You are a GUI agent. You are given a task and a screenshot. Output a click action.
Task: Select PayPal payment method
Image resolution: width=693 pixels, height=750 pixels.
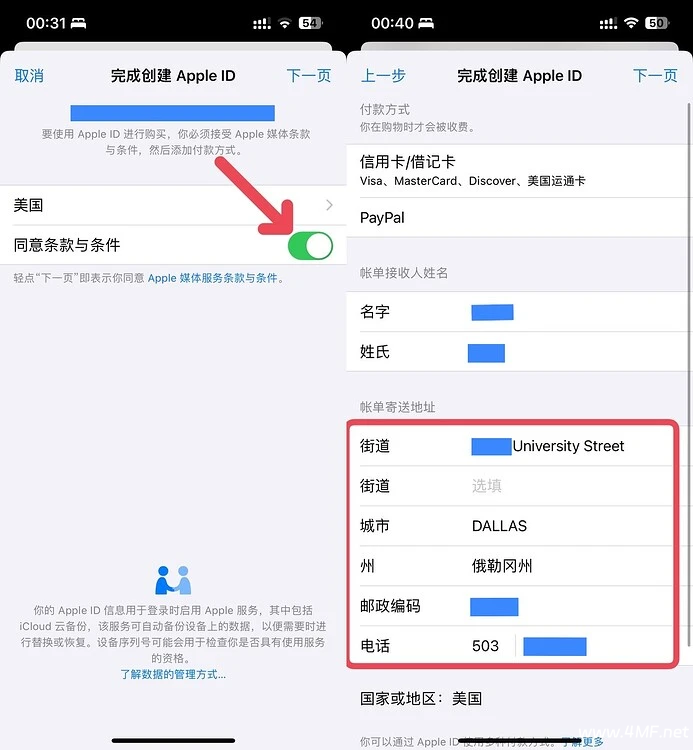(519, 218)
